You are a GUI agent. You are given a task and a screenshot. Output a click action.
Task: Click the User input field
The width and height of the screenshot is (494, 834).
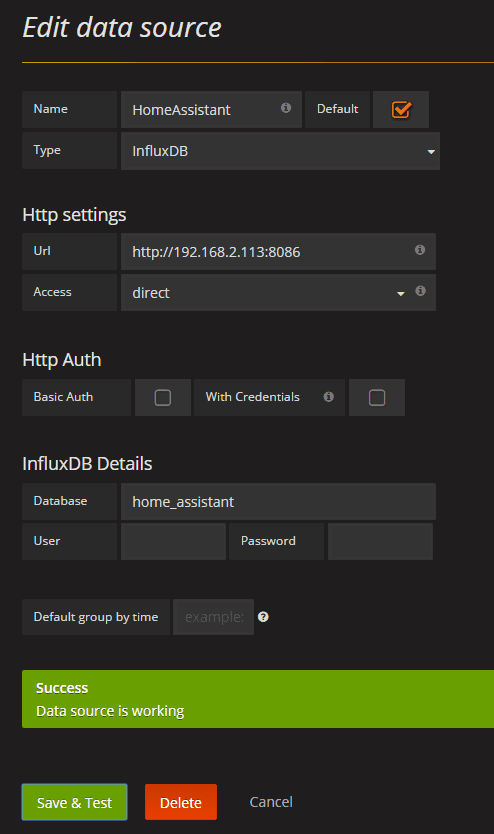coord(173,541)
